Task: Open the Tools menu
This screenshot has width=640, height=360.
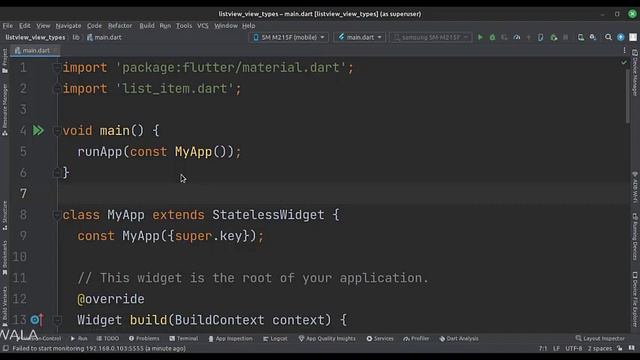Action: coord(184,25)
